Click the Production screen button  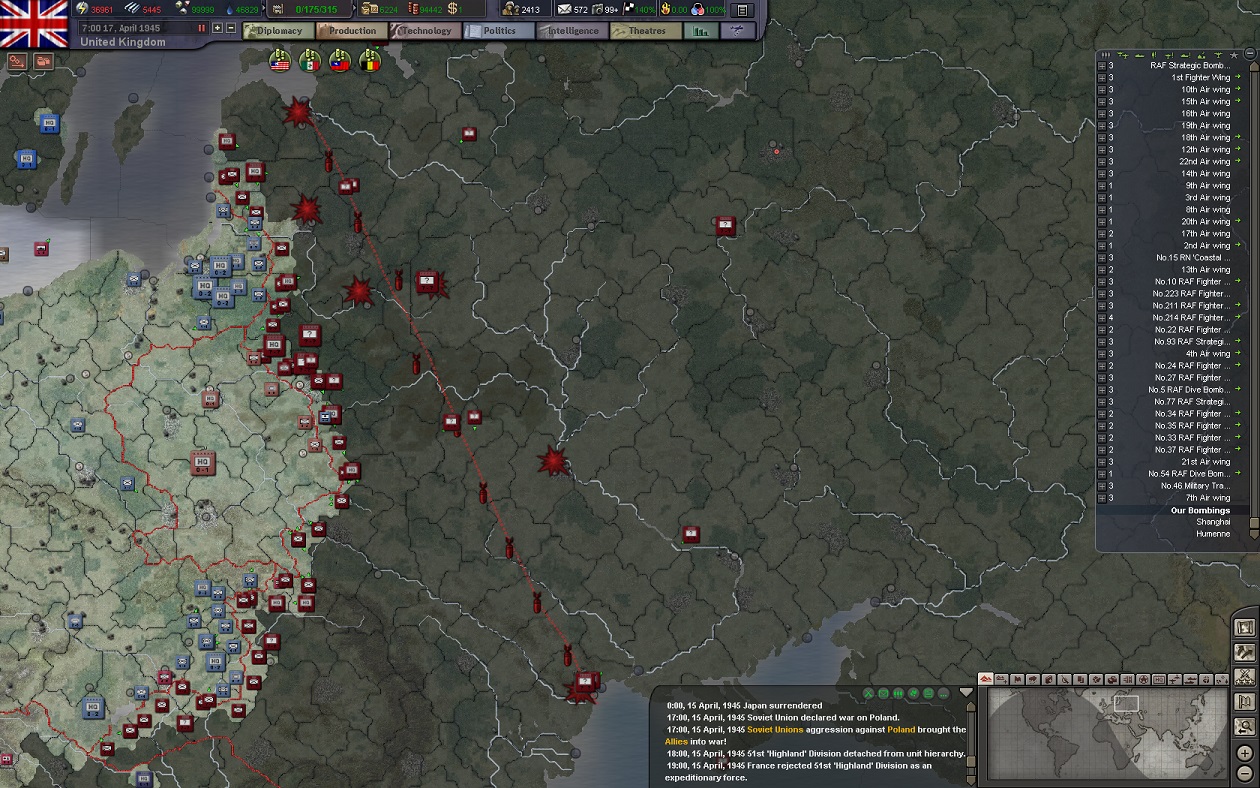pos(351,31)
